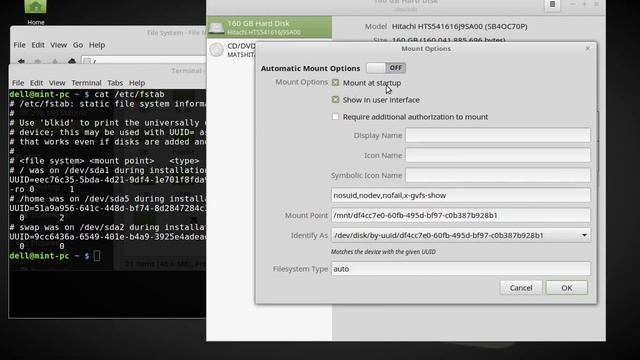640x360 pixels.
Task: Open file manager Go menu
Action: pyautogui.click(x=78, y=45)
